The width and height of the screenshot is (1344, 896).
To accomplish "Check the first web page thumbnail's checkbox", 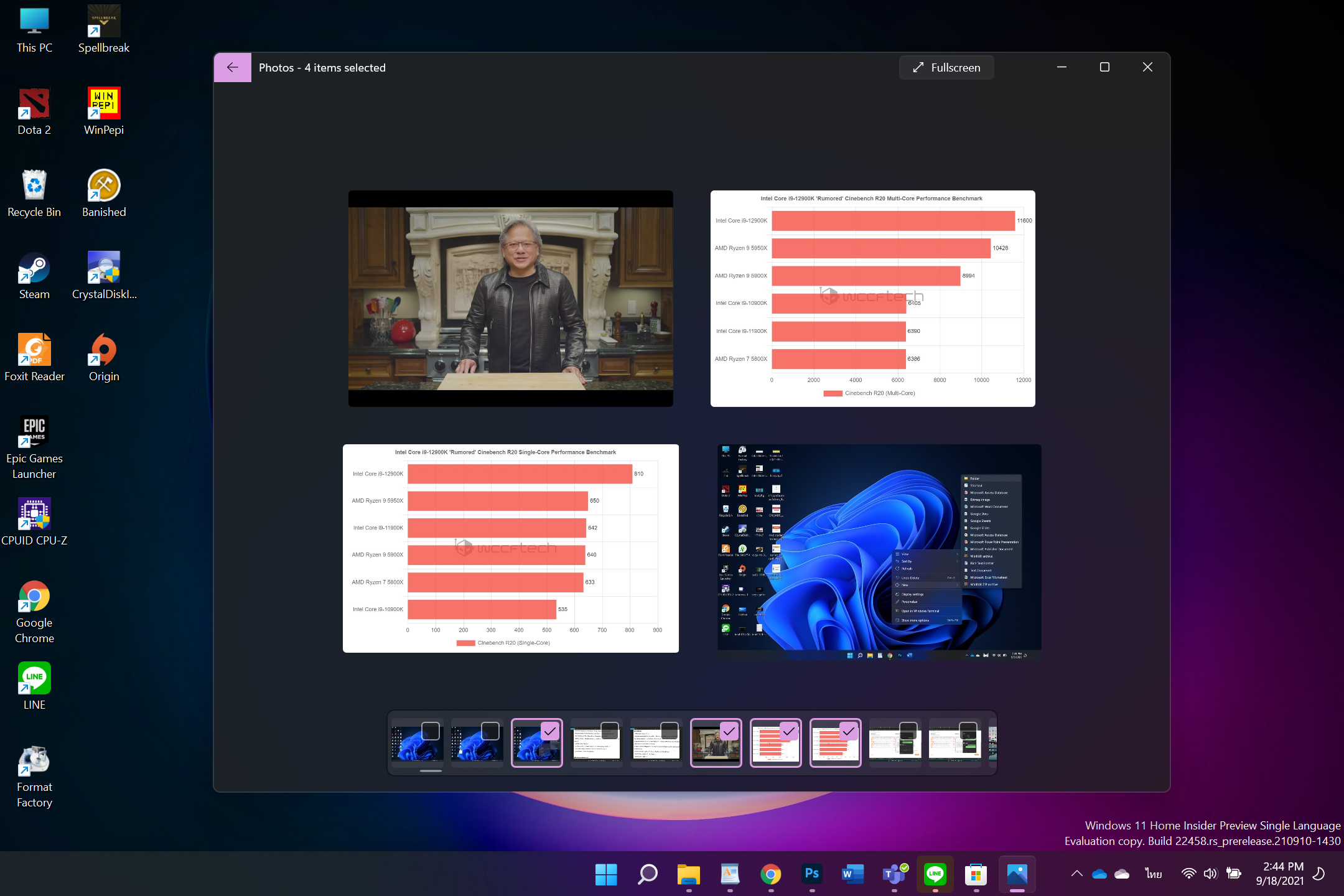I will click(908, 730).
